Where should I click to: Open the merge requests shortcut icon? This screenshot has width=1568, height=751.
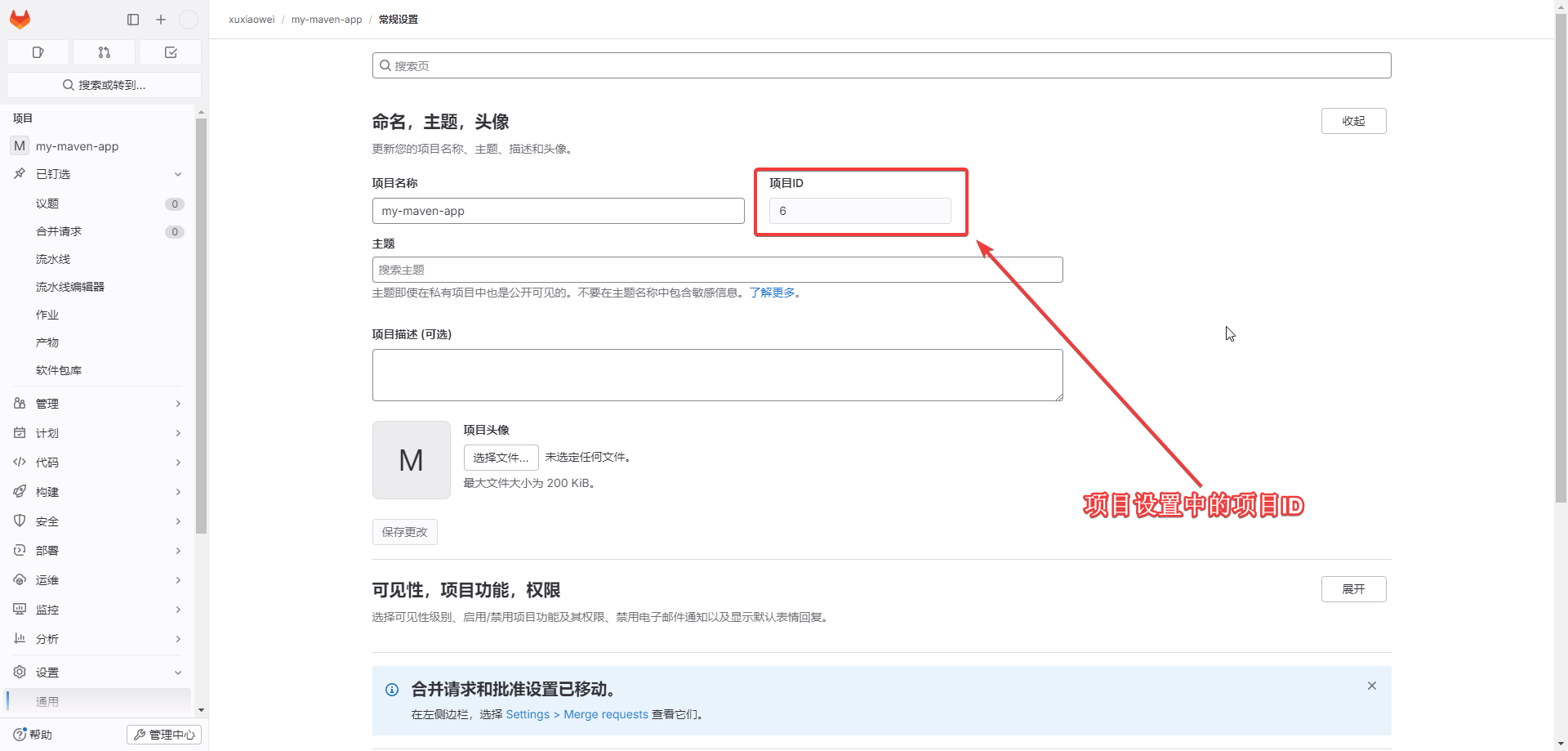click(104, 52)
